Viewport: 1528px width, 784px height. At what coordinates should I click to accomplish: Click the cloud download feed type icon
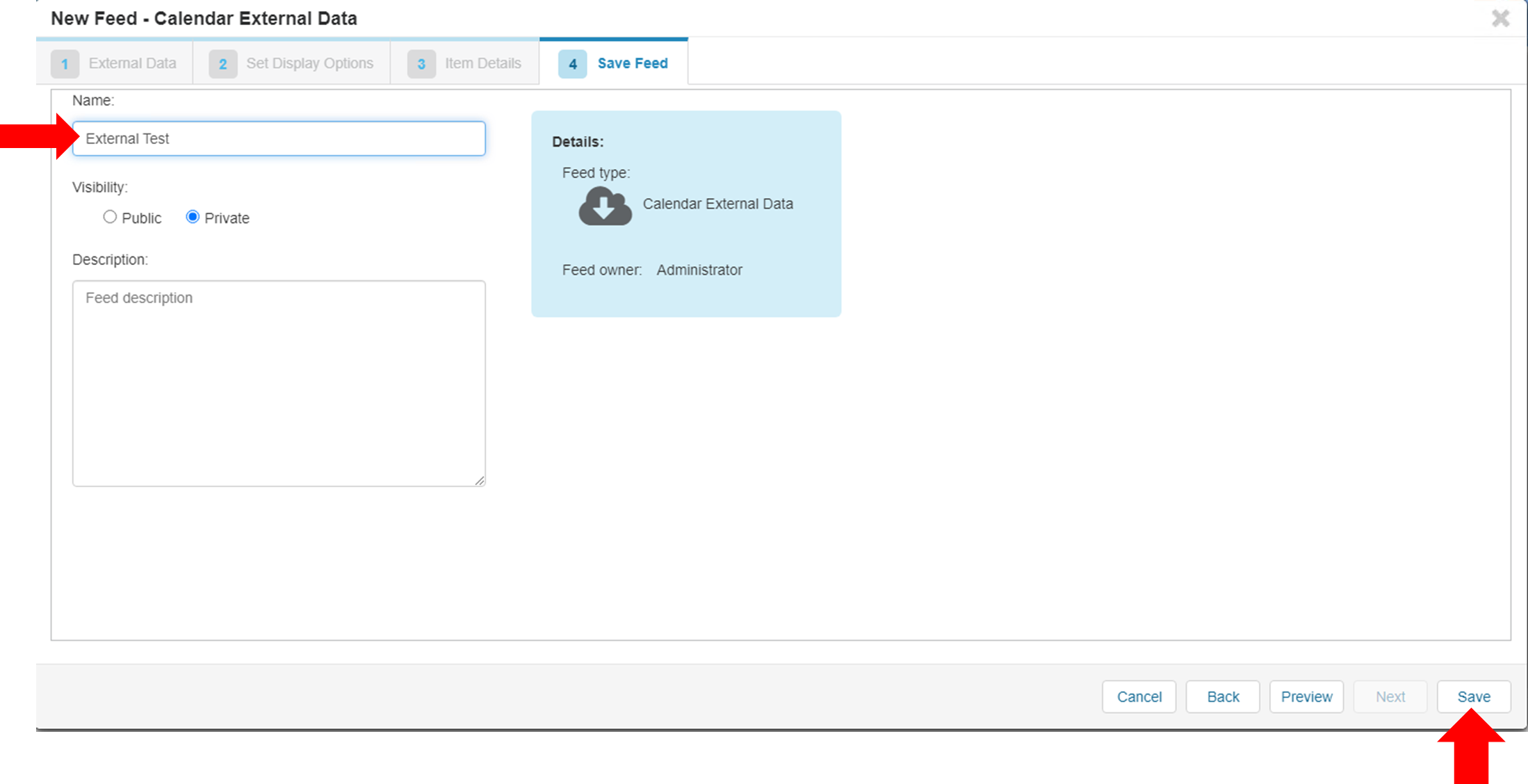[603, 206]
